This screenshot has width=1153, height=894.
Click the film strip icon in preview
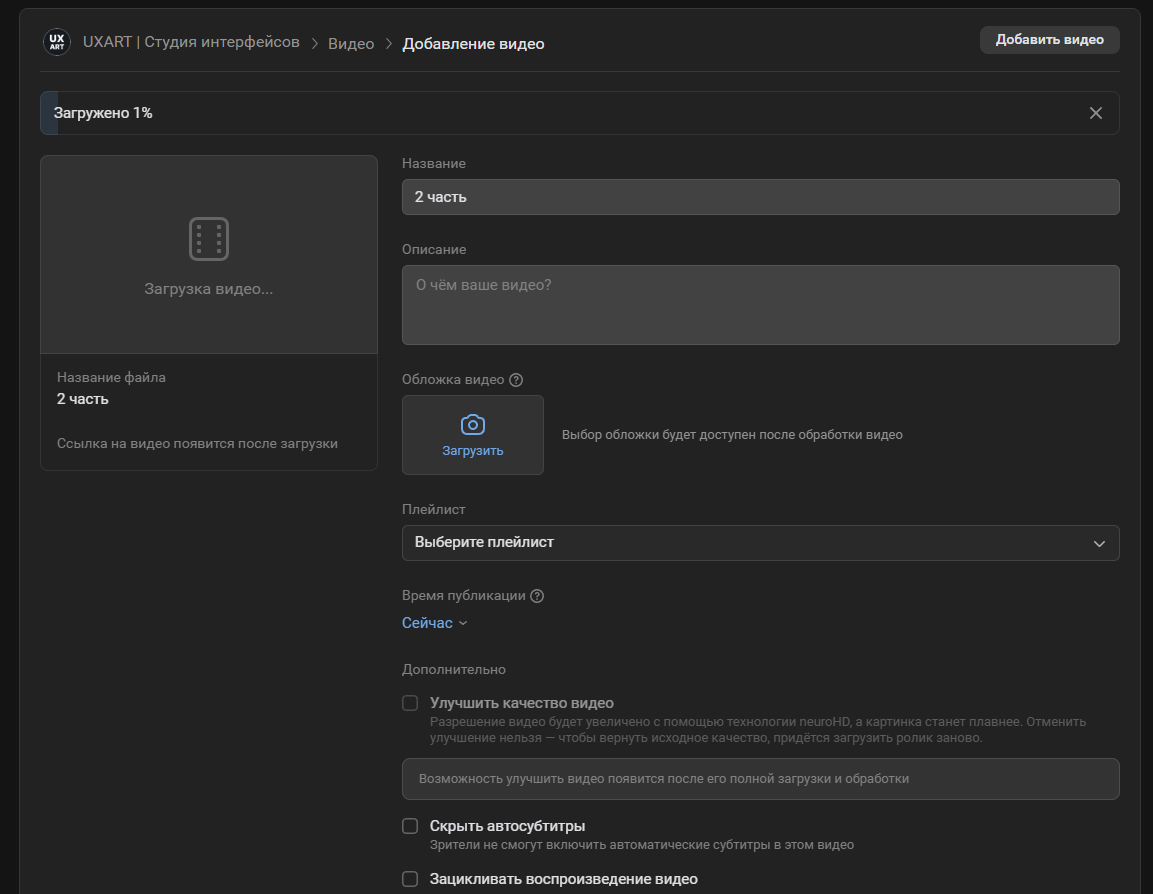(209, 239)
